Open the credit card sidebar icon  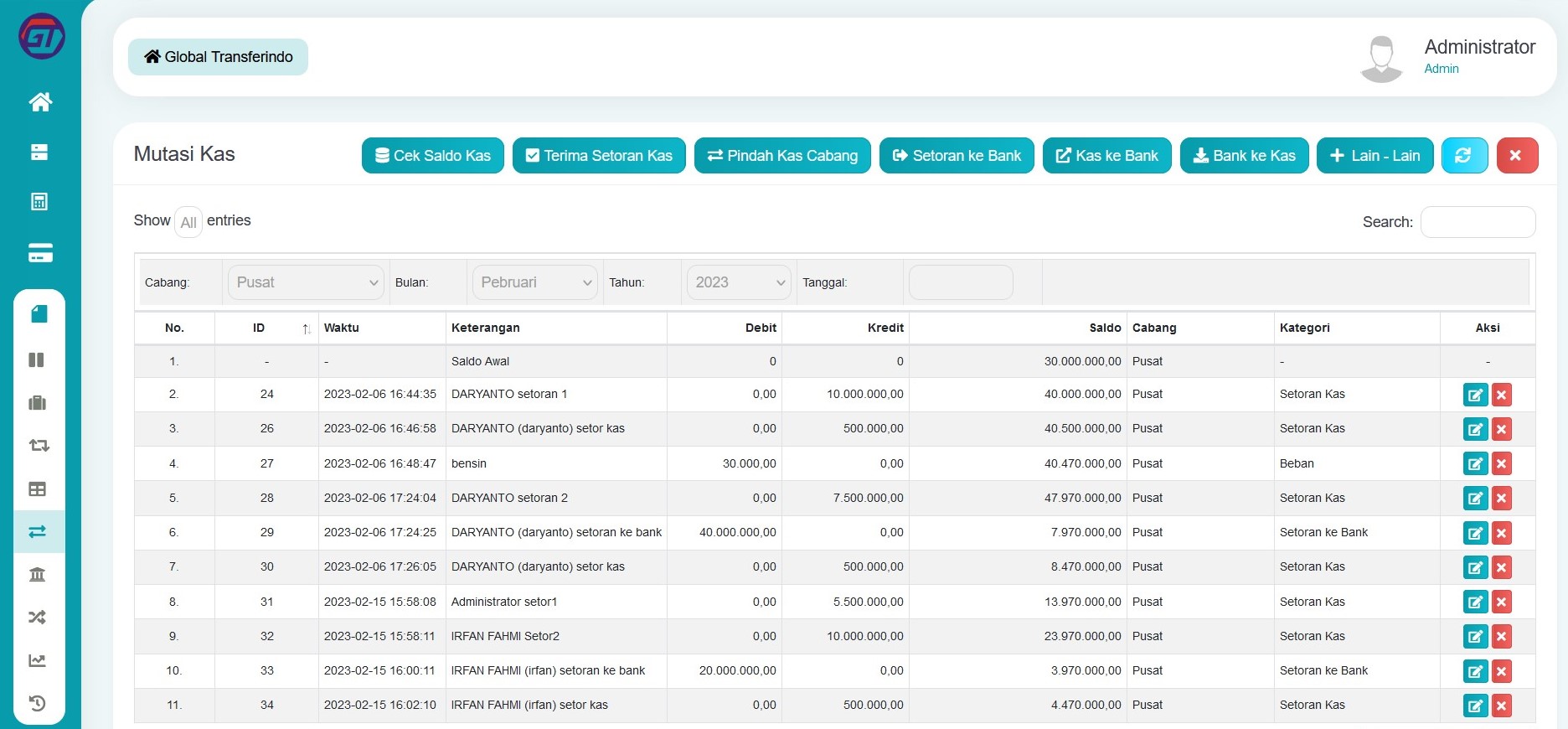coord(40,252)
